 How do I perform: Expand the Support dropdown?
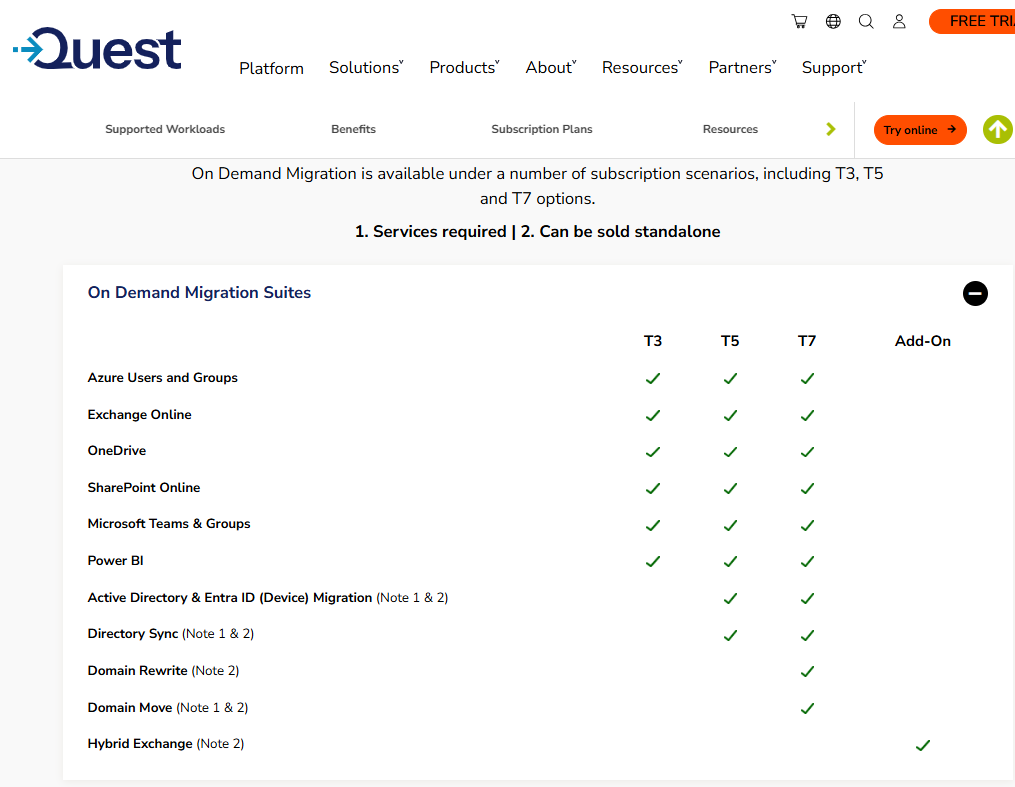pos(832,67)
